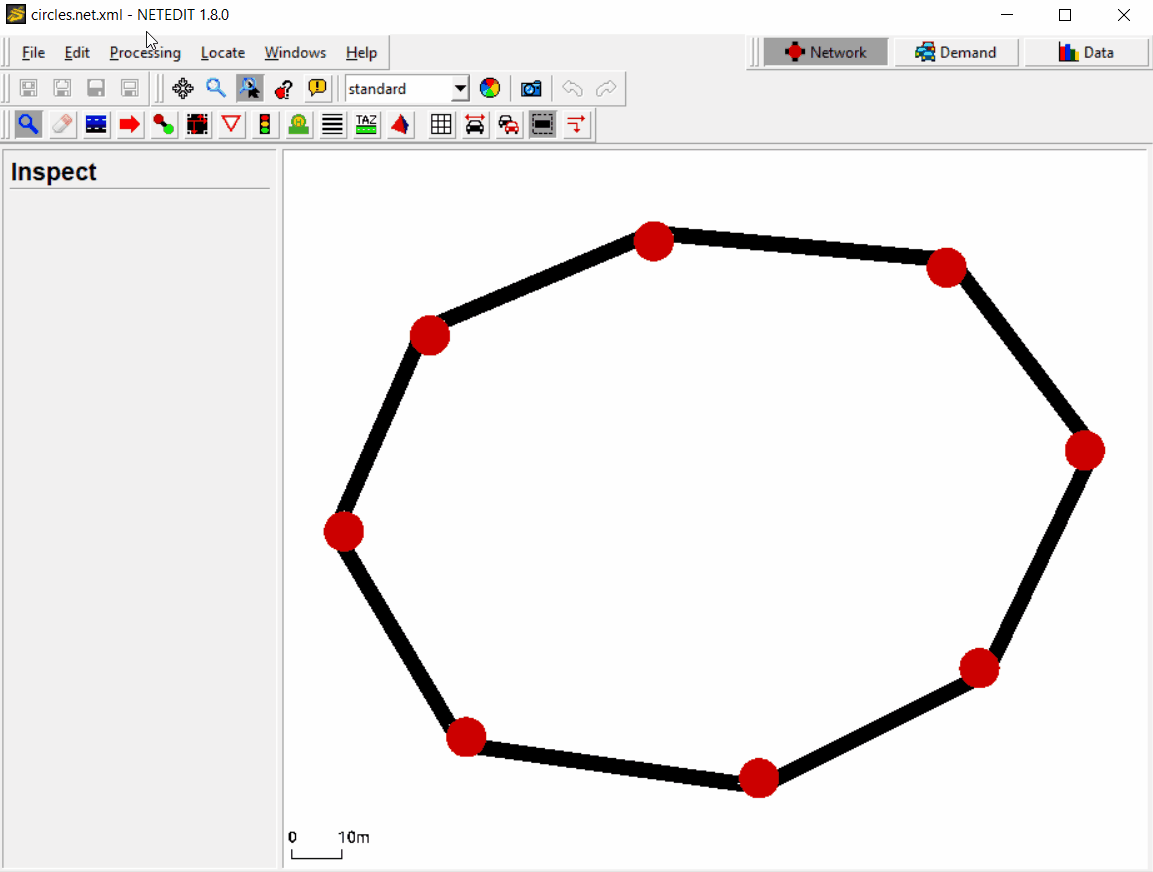Viewport: 1153px width, 872px height.
Task: Select the Inspect mode magnifier tool
Action: click(x=27, y=124)
